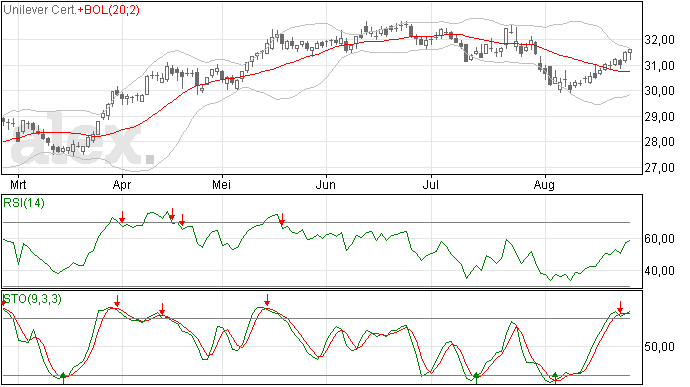Click the stochastic sell arrow in mid-May
The image size is (690, 387).
267,300
